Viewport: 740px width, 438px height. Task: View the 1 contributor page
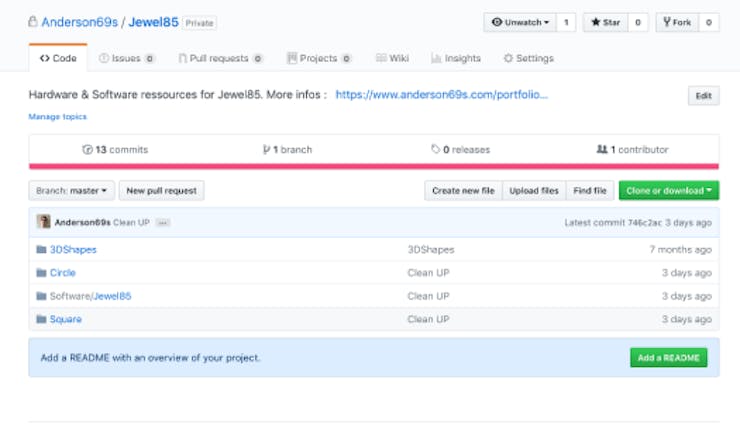[x=632, y=150]
